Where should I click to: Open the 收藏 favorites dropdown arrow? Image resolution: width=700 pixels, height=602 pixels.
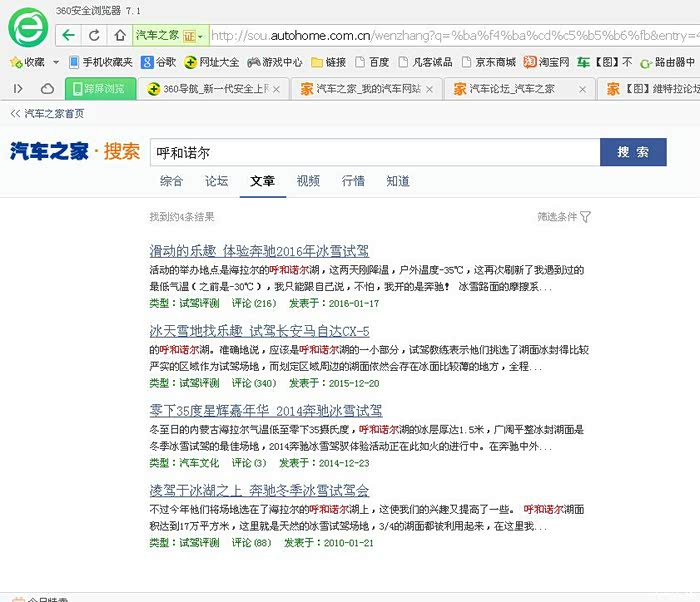(x=54, y=62)
